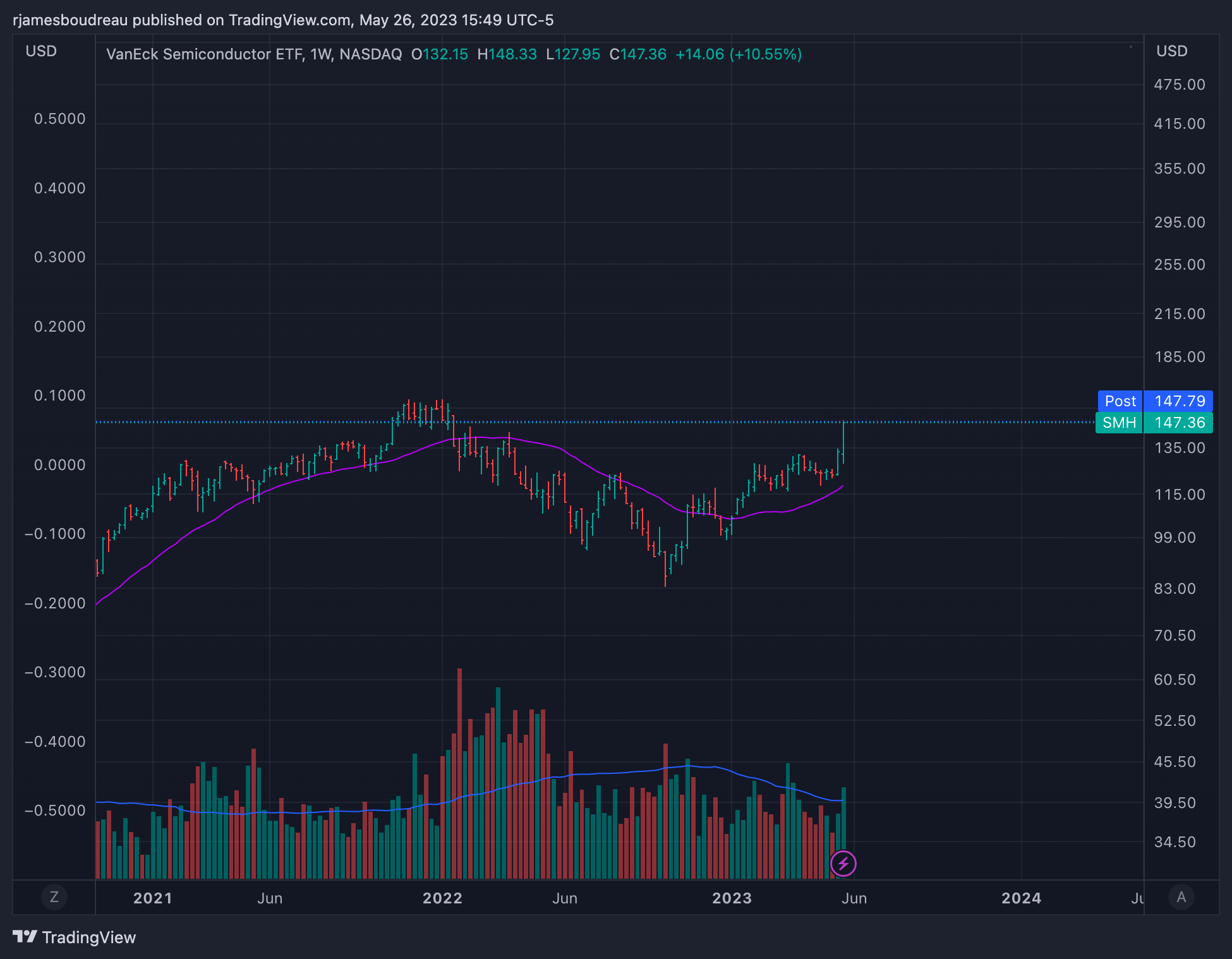
Task: Click the blue Post price label
Action: click(x=1120, y=401)
